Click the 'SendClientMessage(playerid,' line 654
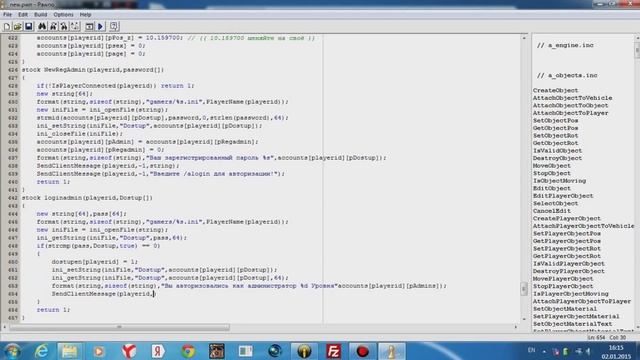Screen dimensions: 640x360 tap(103, 294)
